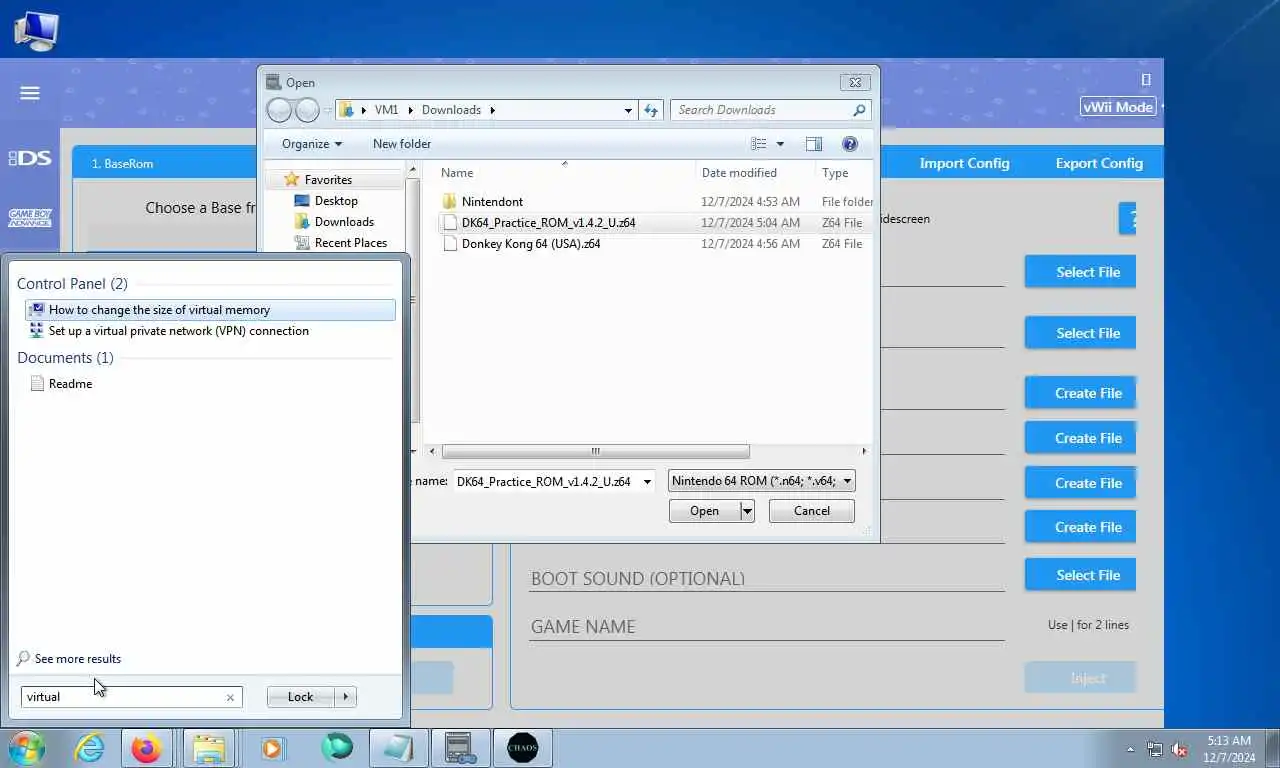The height and width of the screenshot is (768, 1280).
Task: Click the horizontal scrollbar in file list
Action: click(x=595, y=451)
